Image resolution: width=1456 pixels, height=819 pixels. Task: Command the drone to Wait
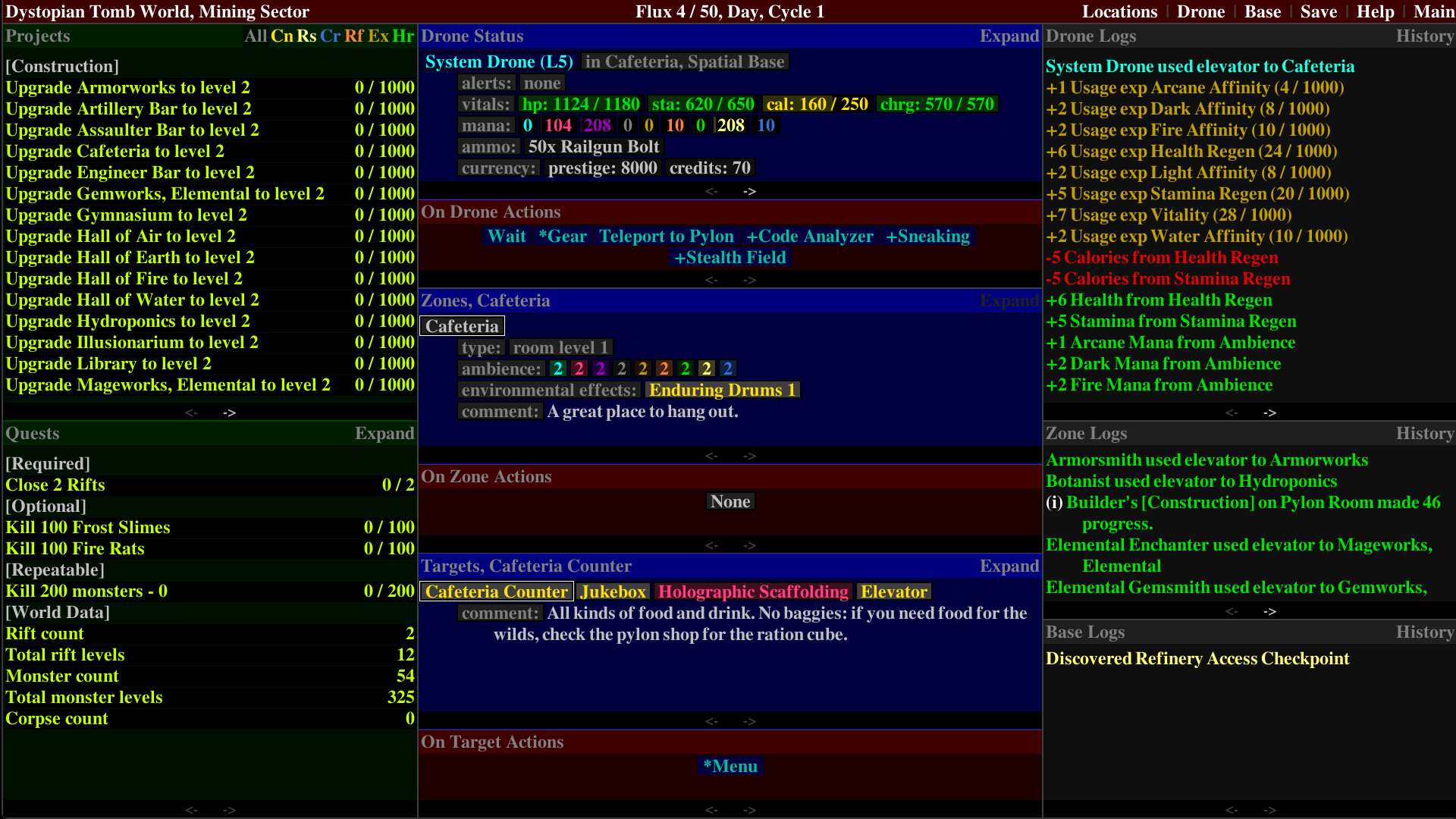507,237
